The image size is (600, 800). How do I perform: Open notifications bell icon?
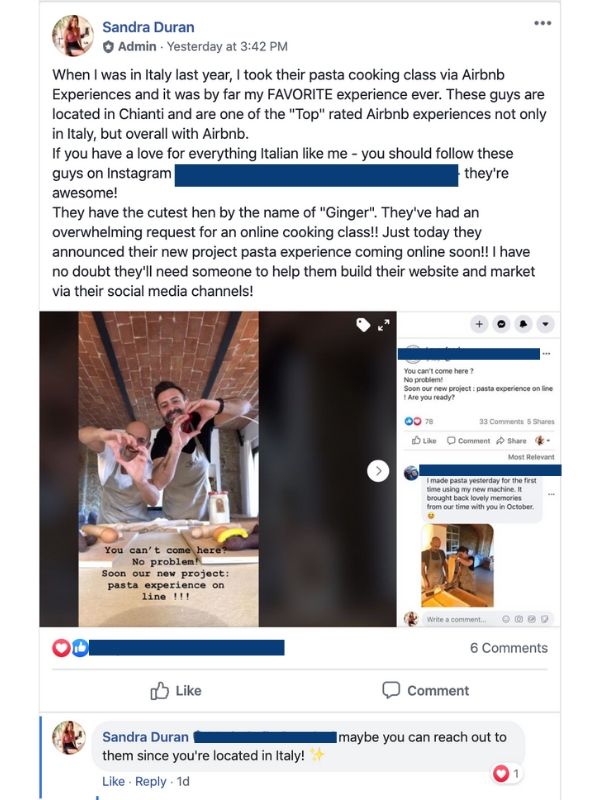tap(523, 324)
